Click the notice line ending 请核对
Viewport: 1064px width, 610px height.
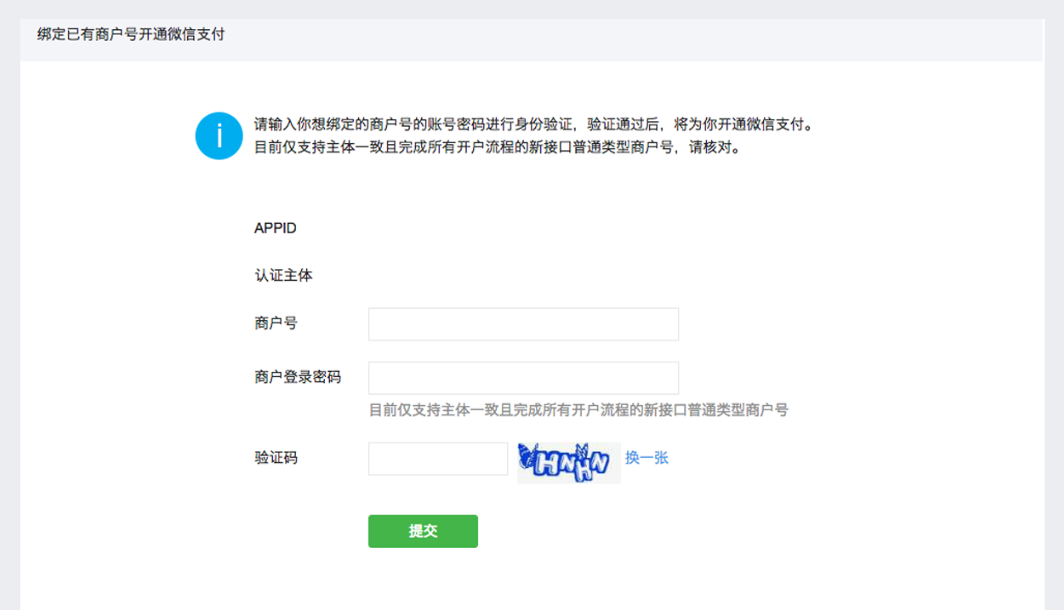click(498, 147)
